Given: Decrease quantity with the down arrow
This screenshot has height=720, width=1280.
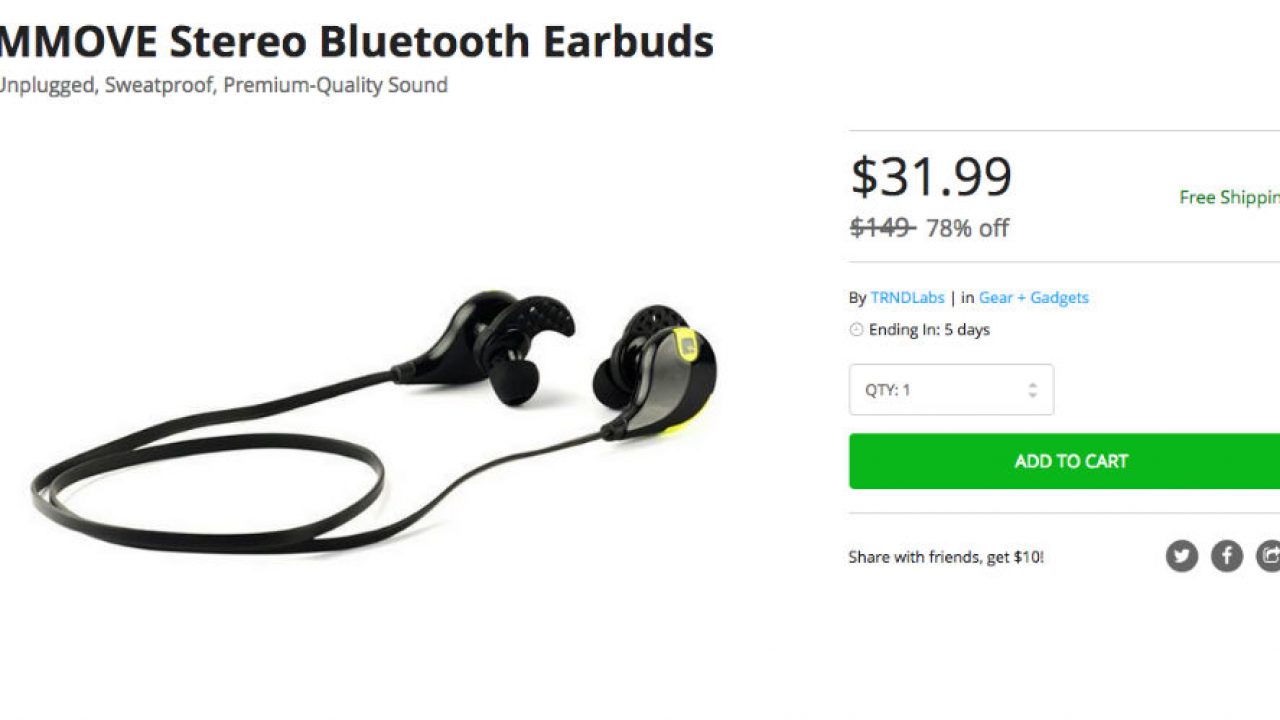Looking at the screenshot, I should pyautogui.click(x=1032, y=396).
